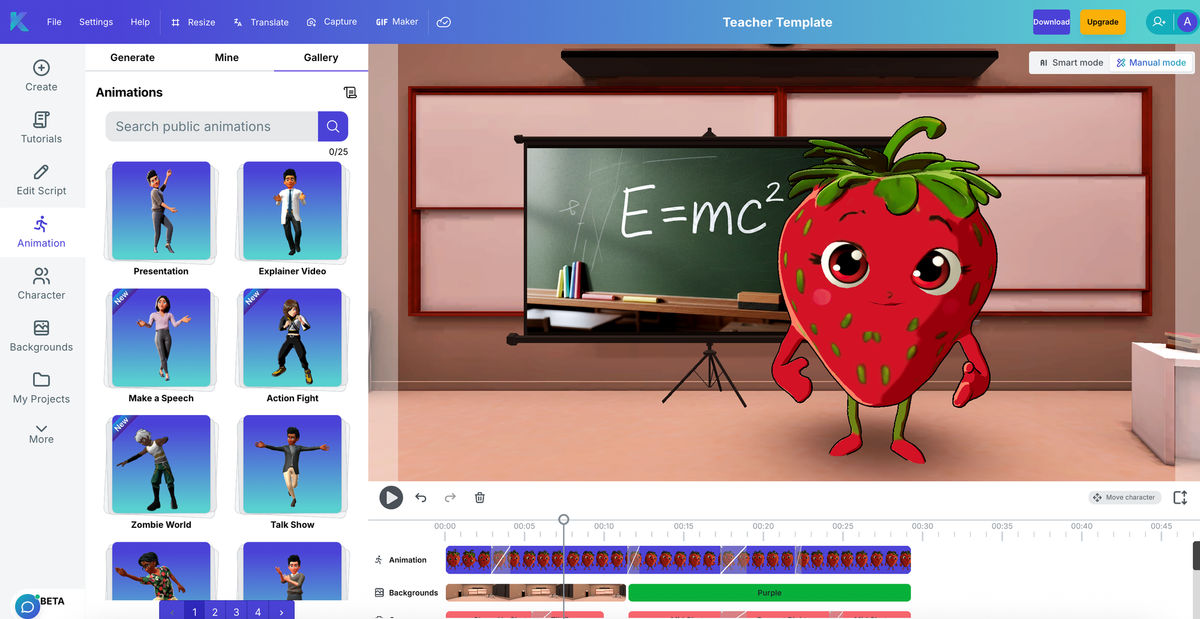Click the Move character button
1200x619 pixels.
1124,497
